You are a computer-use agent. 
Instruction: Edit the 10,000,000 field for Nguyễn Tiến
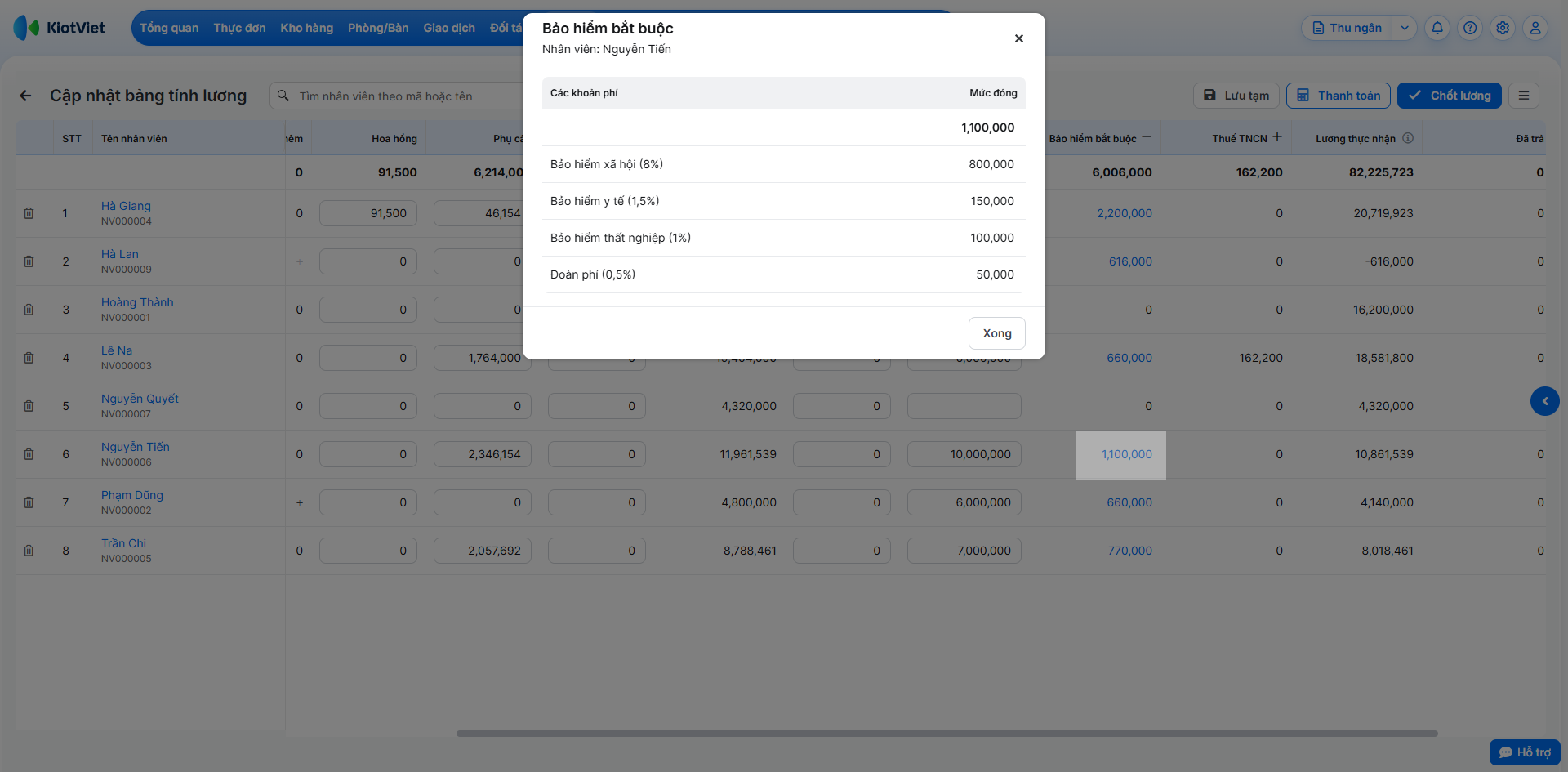[964, 454]
